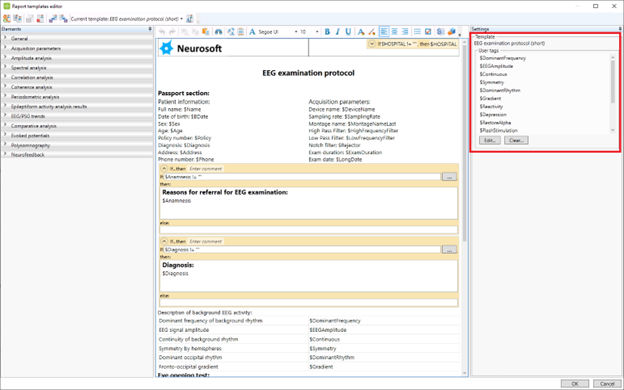Collapse the $Diagnosis if-then block

pos(164,242)
